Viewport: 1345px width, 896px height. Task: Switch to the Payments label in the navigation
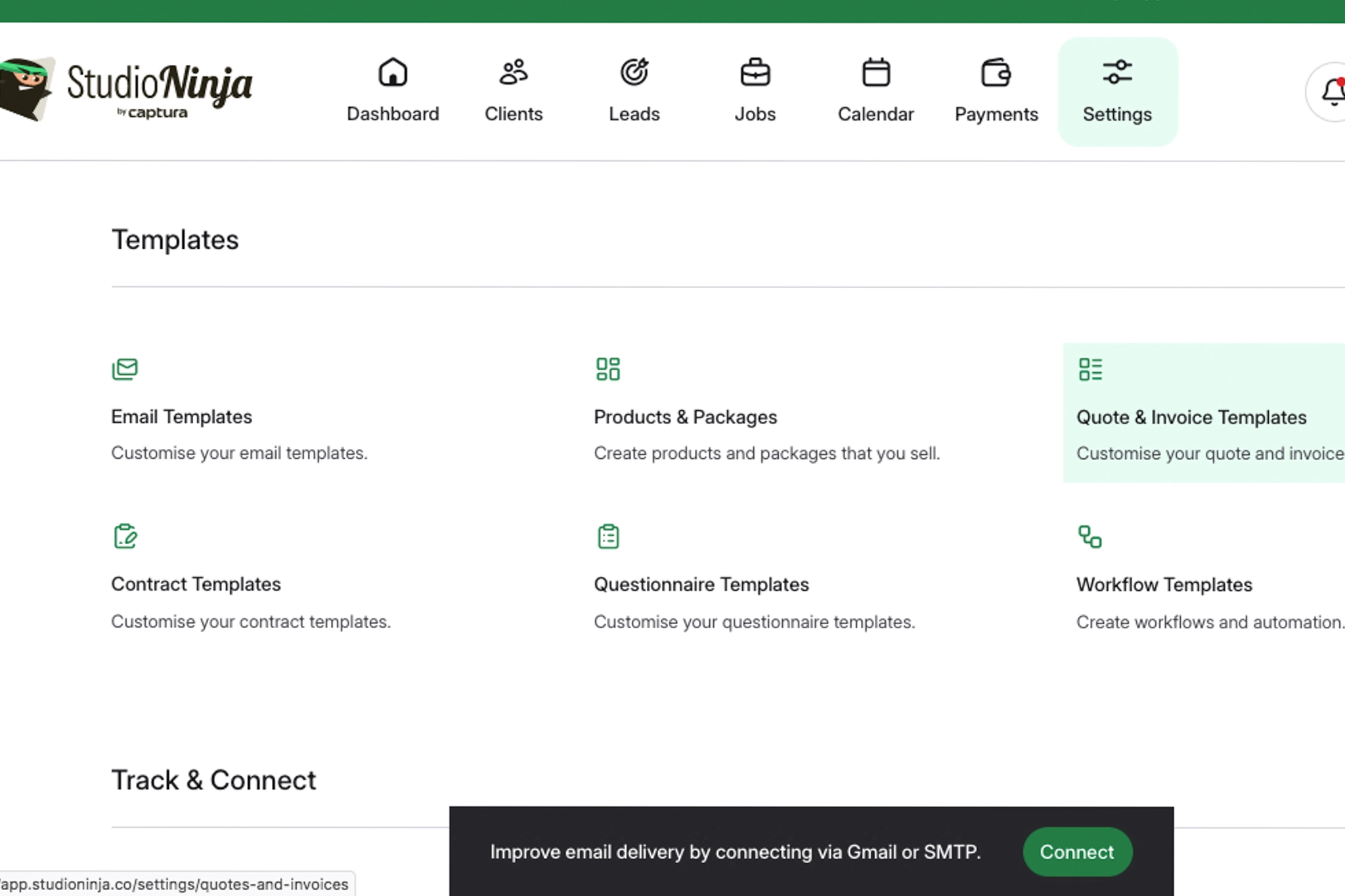coord(996,114)
